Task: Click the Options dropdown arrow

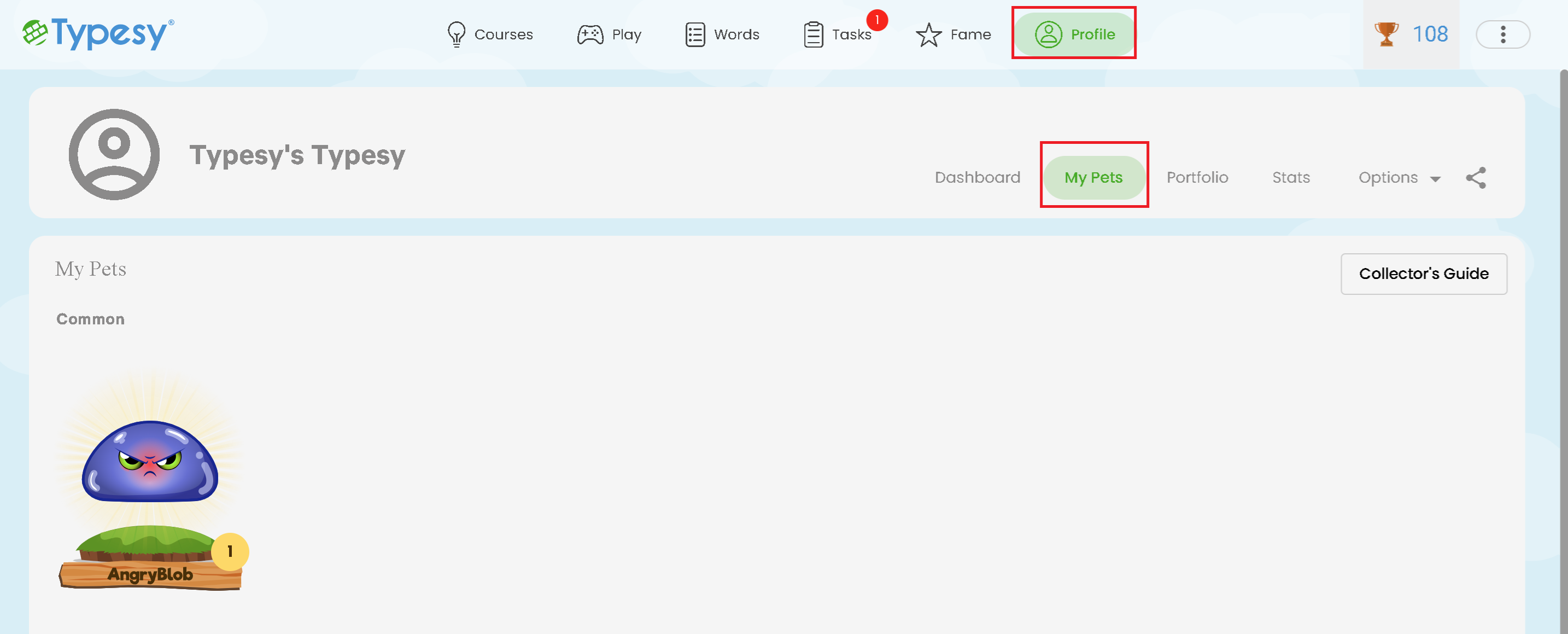Action: [x=1435, y=179]
